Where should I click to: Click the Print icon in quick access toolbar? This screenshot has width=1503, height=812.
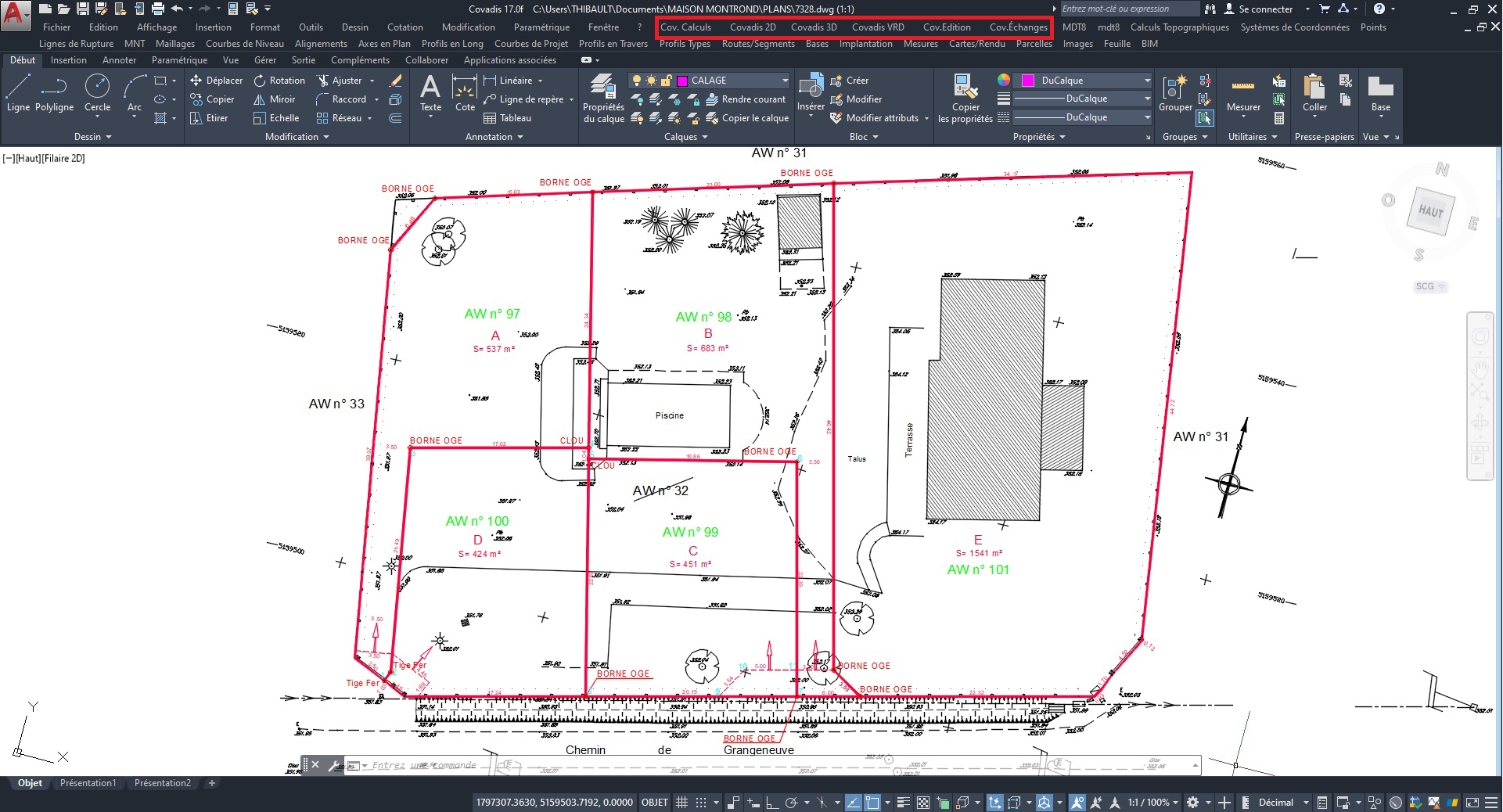(158, 9)
